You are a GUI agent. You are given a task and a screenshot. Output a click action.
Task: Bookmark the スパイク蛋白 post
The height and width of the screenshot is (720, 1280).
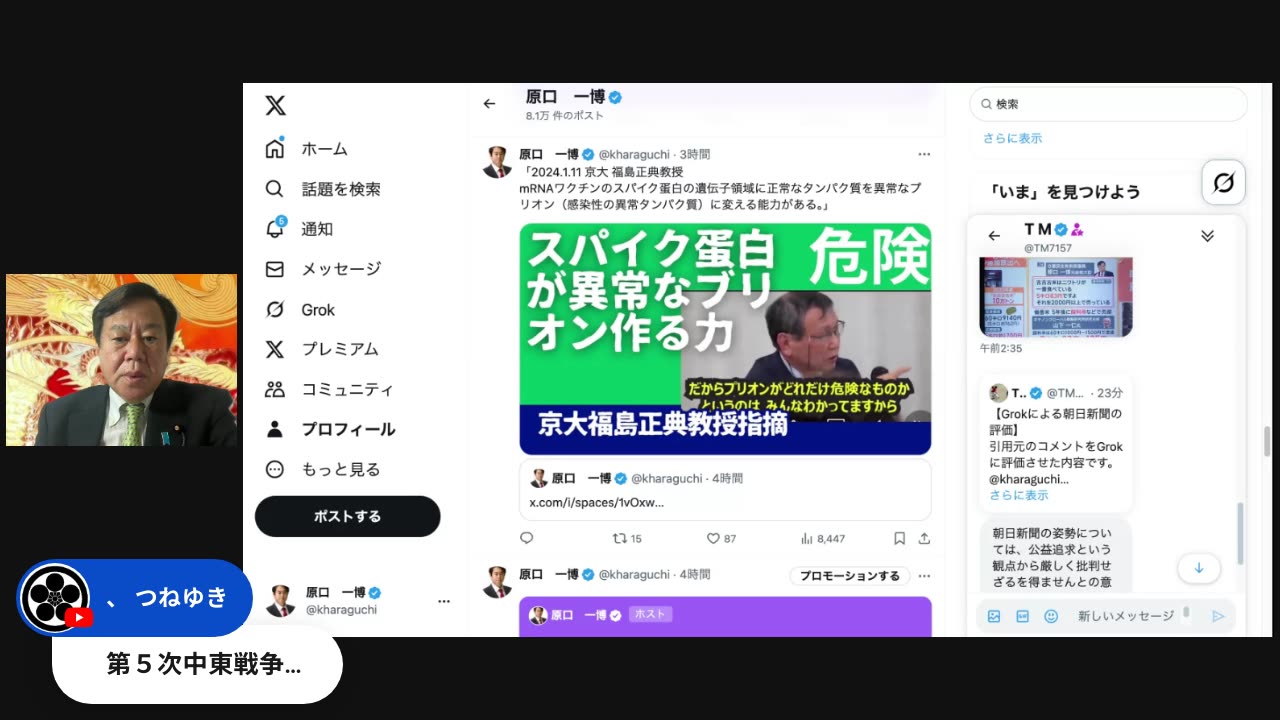[899, 538]
